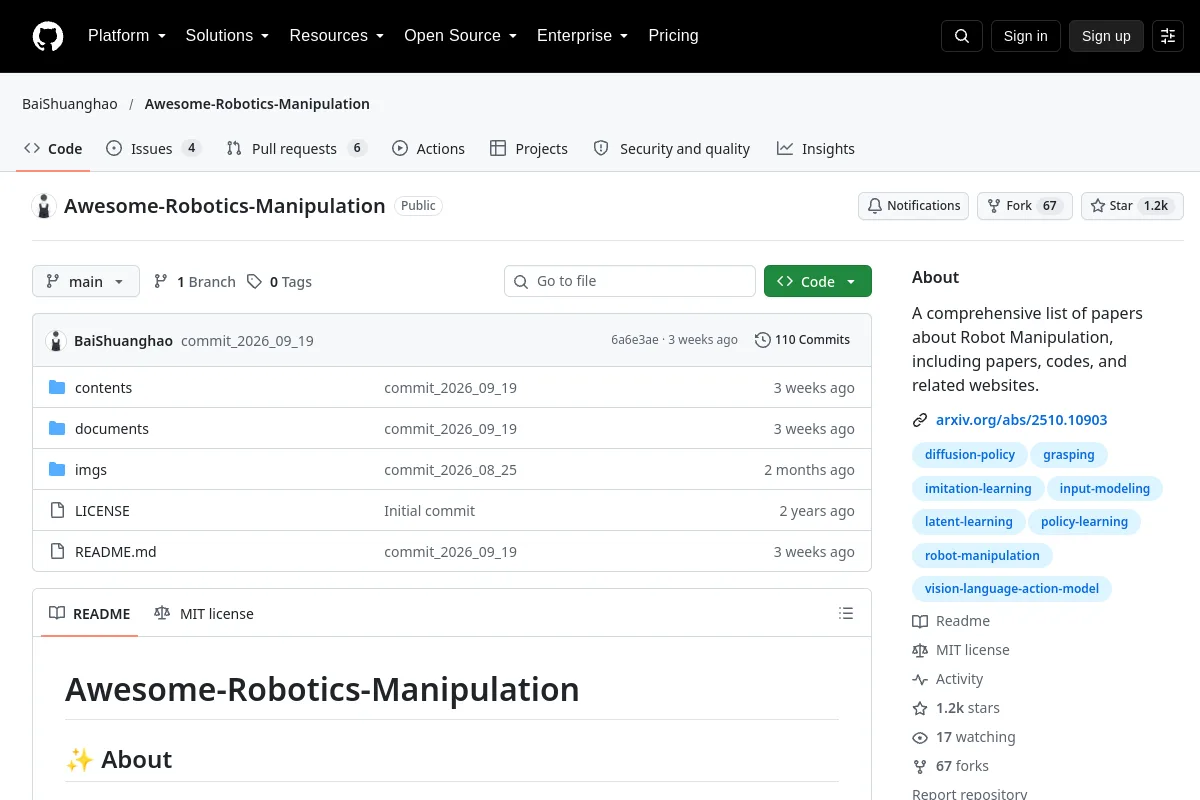
Task: View 1.2k stars in sidebar
Action: (956, 708)
